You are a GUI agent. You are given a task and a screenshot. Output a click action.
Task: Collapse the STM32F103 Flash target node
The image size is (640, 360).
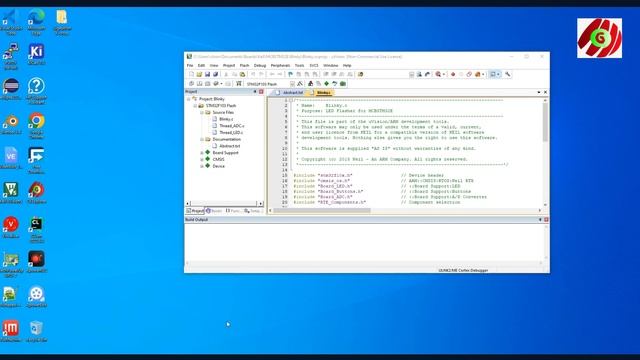[x=195, y=106]
